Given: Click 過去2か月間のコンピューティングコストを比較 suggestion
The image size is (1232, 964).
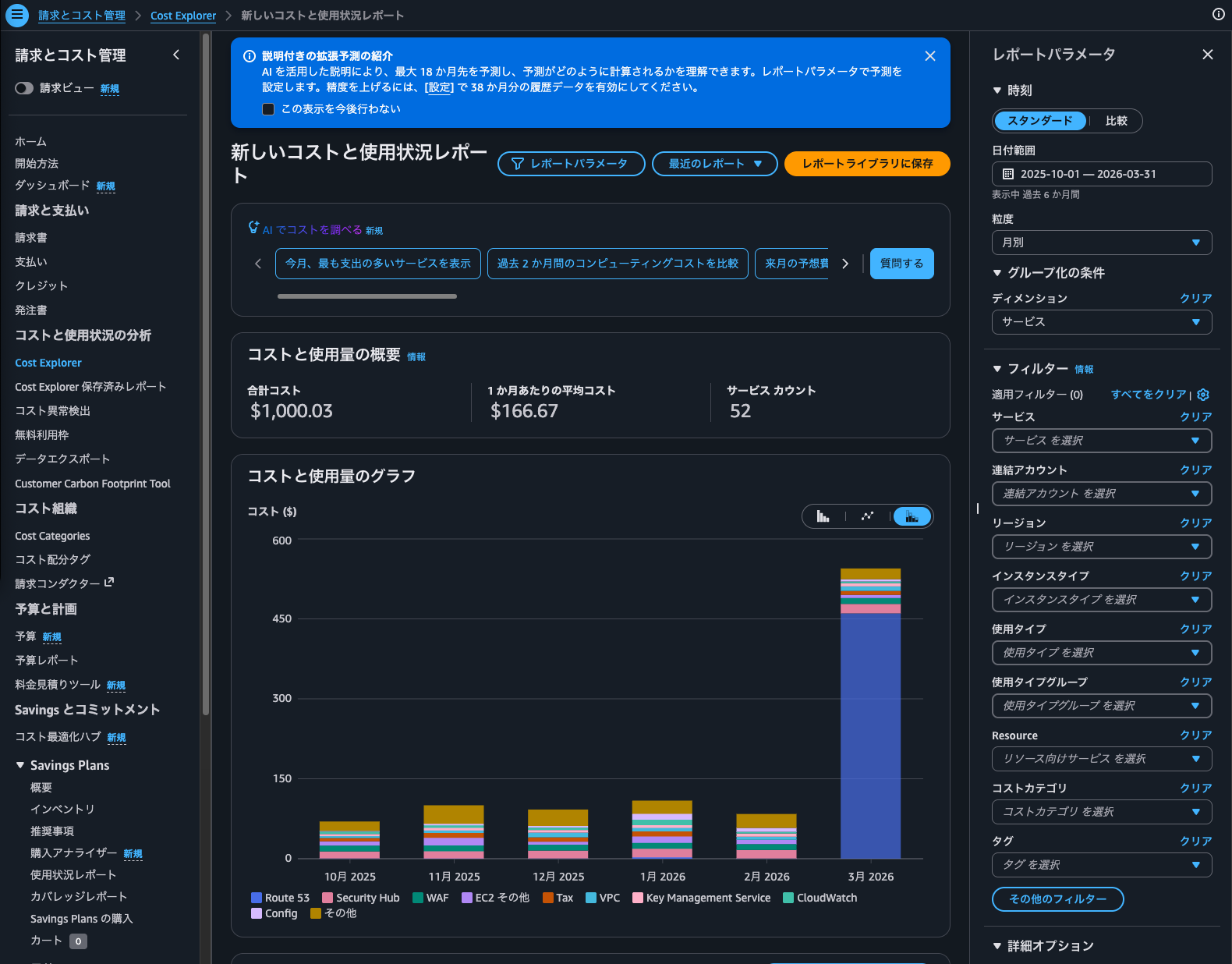Looking at the screenshot, I should 618,264.
